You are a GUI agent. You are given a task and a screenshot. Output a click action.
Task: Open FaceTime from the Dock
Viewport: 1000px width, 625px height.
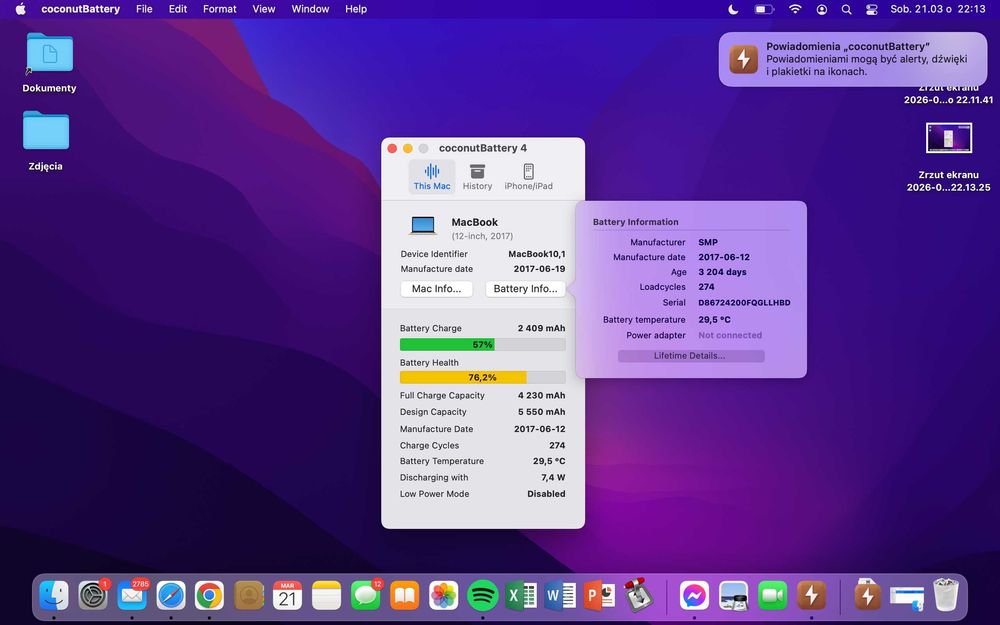(x=772, y=596)
